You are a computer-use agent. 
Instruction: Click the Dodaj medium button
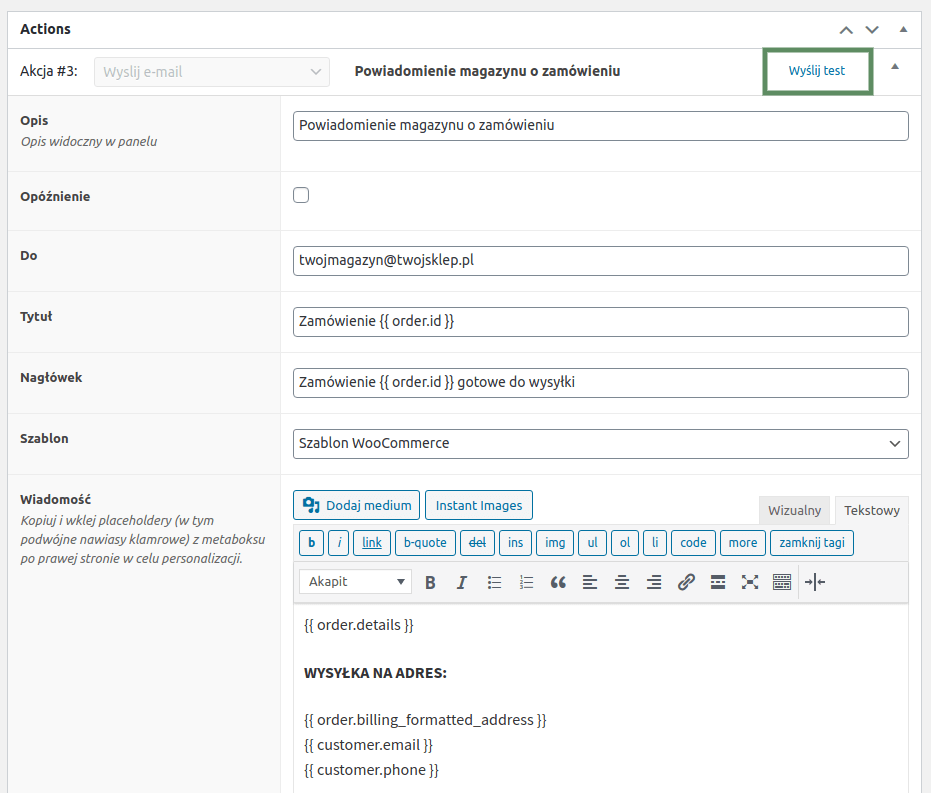(356, 505)
